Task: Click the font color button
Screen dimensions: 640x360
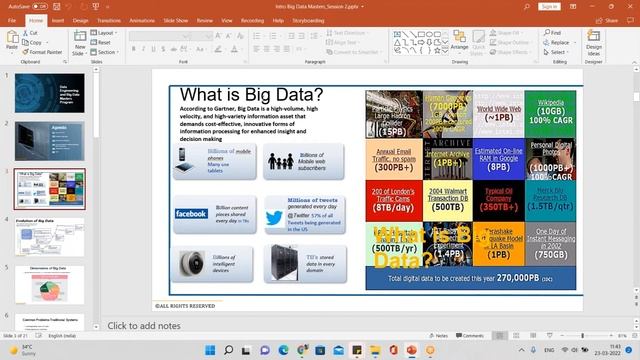Action: click(234, 49)
